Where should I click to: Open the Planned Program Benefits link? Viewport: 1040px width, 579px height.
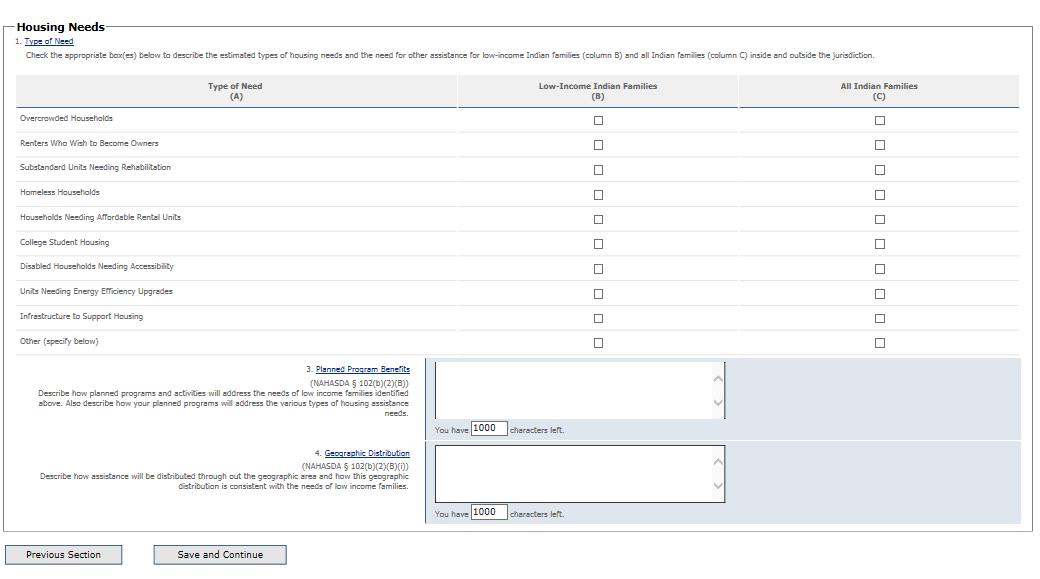click(362, 370)
